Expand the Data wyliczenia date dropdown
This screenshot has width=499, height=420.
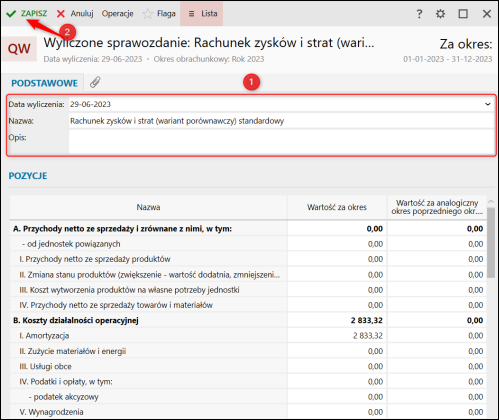(488, 104)
